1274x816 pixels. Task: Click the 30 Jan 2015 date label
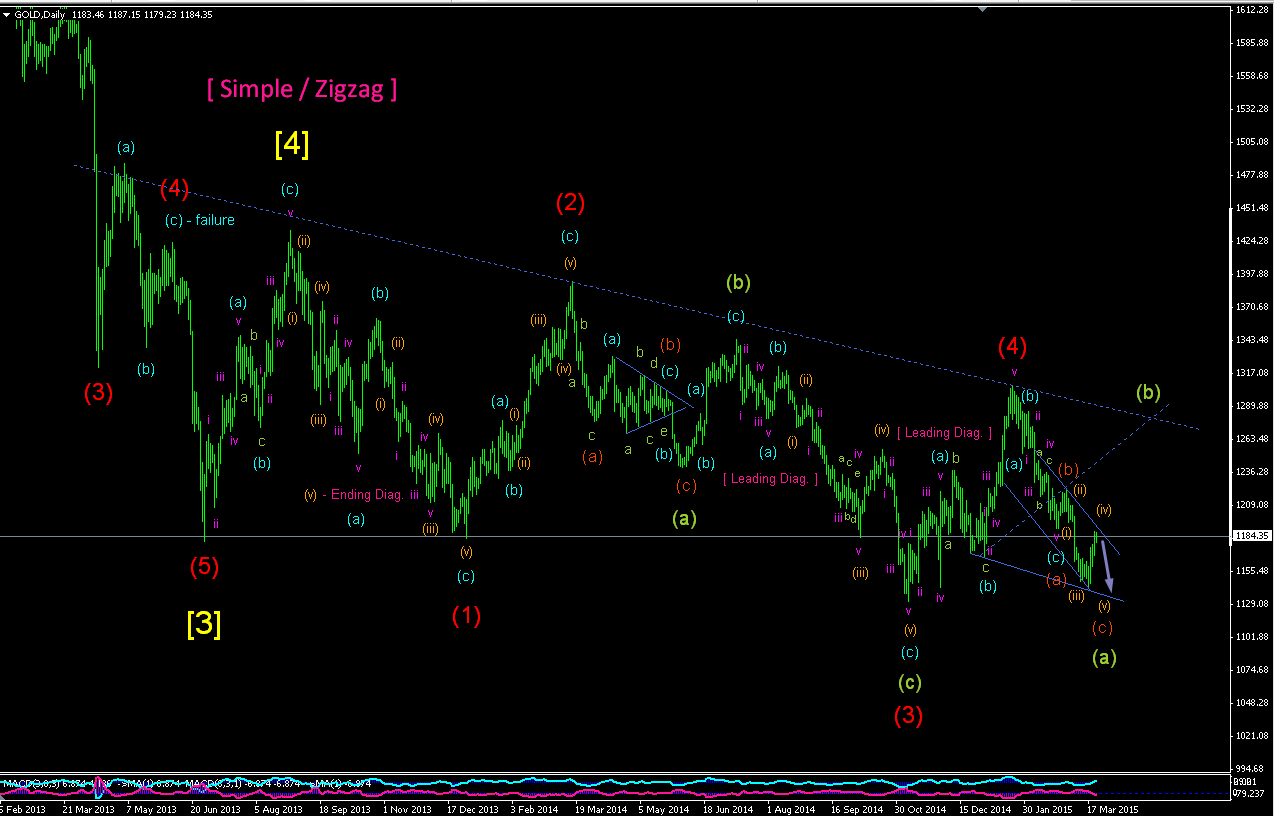(x=1048, y=808)
